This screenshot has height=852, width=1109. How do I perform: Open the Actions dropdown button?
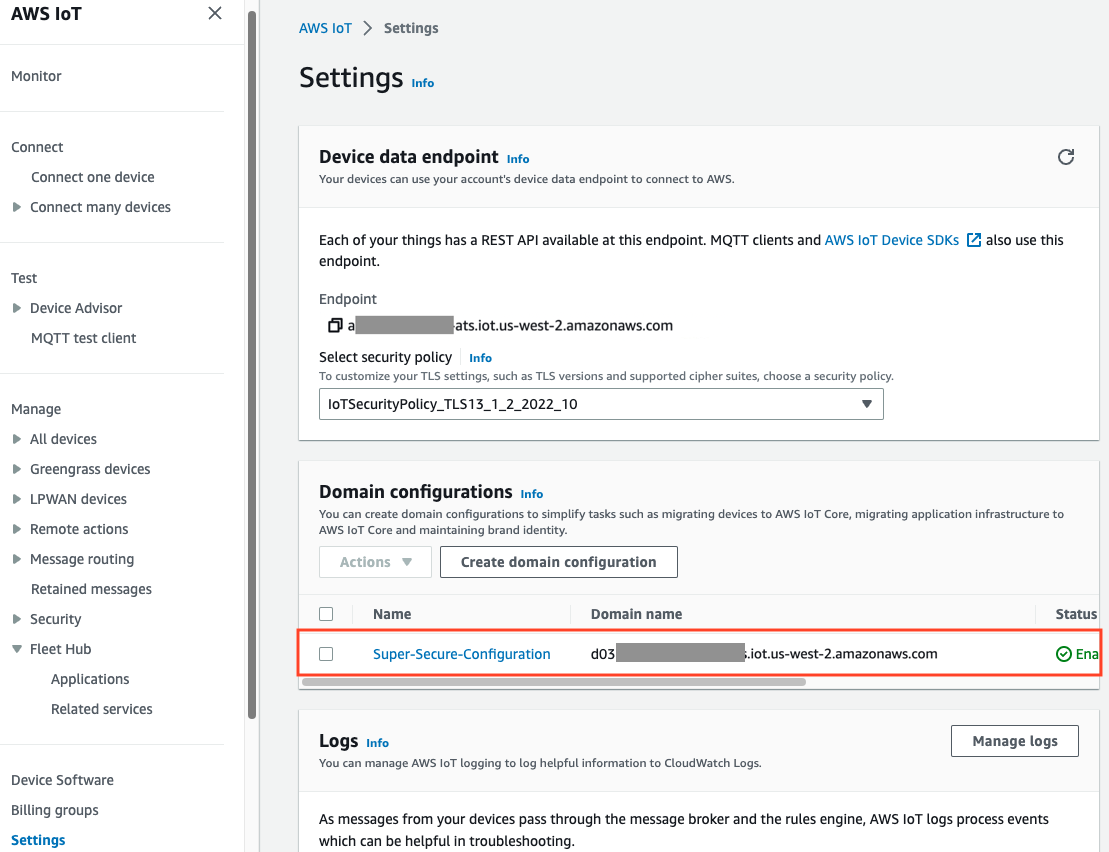(x=376, y=562)
